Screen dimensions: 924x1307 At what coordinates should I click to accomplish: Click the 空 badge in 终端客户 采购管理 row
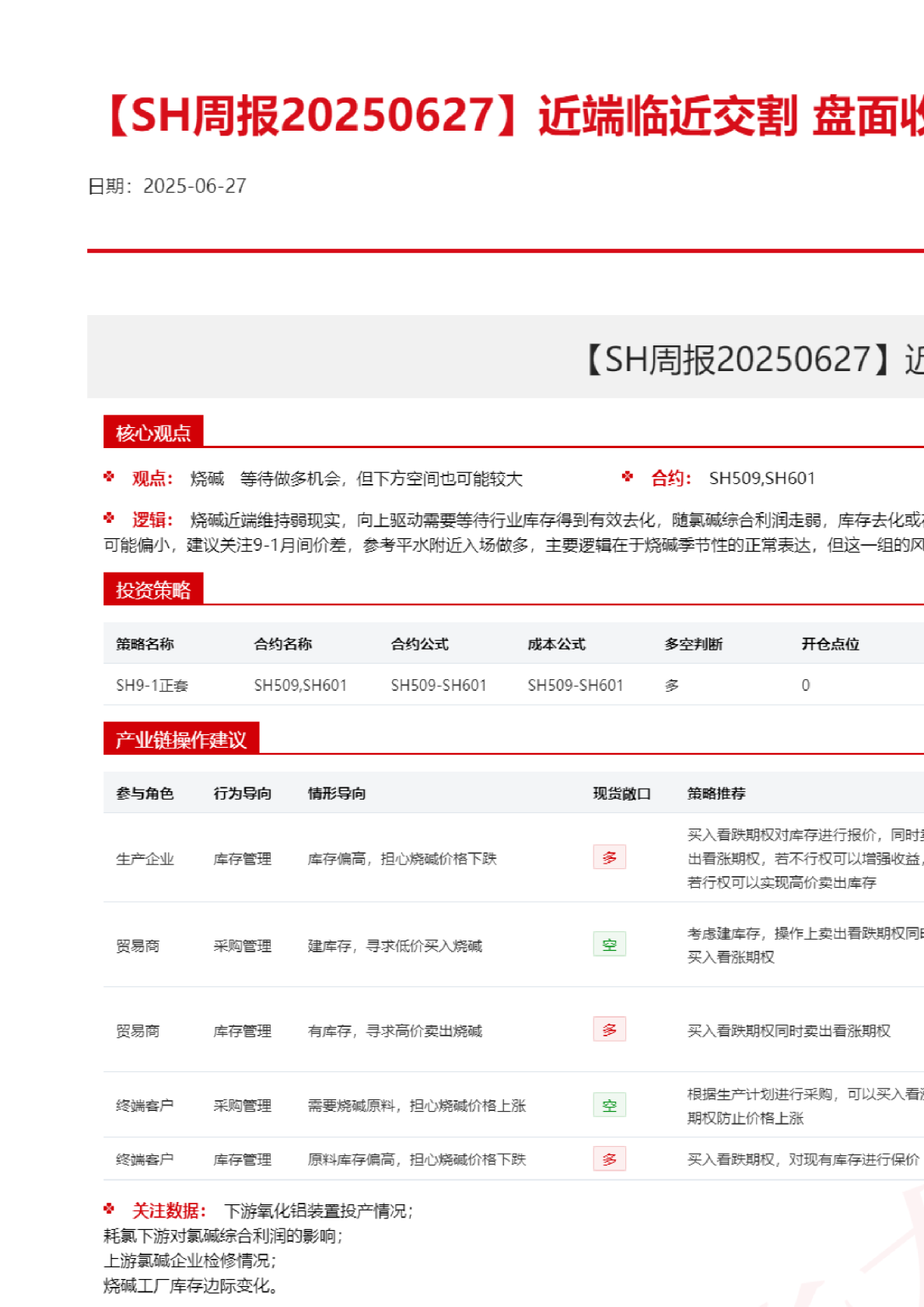click(x=609, y=1105)
